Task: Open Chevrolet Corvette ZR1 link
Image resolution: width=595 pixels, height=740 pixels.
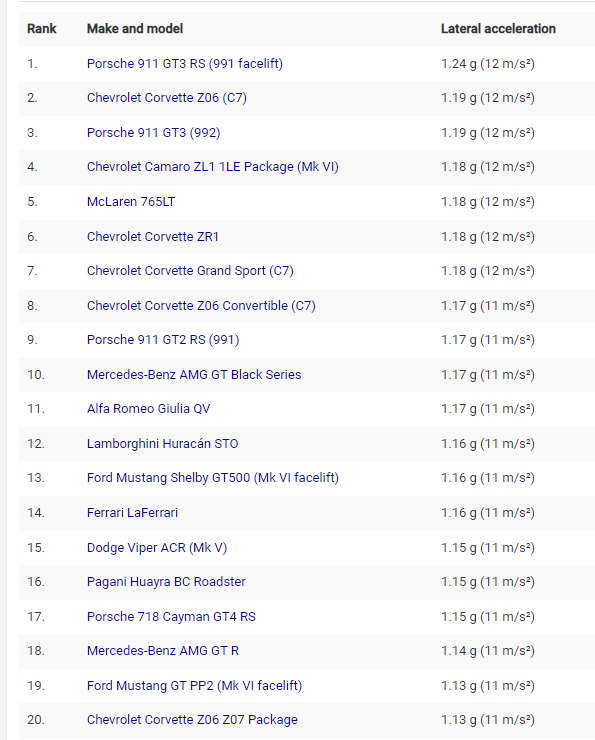Action: (x=153, y=236)
